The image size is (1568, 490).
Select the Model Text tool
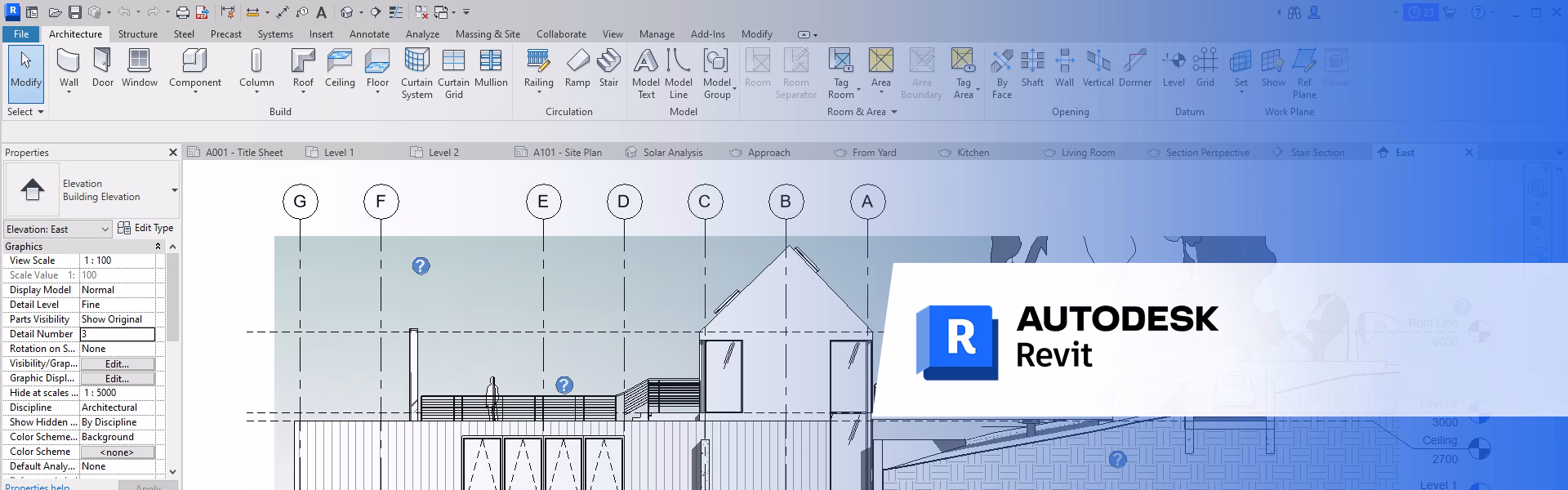[645, 72]
